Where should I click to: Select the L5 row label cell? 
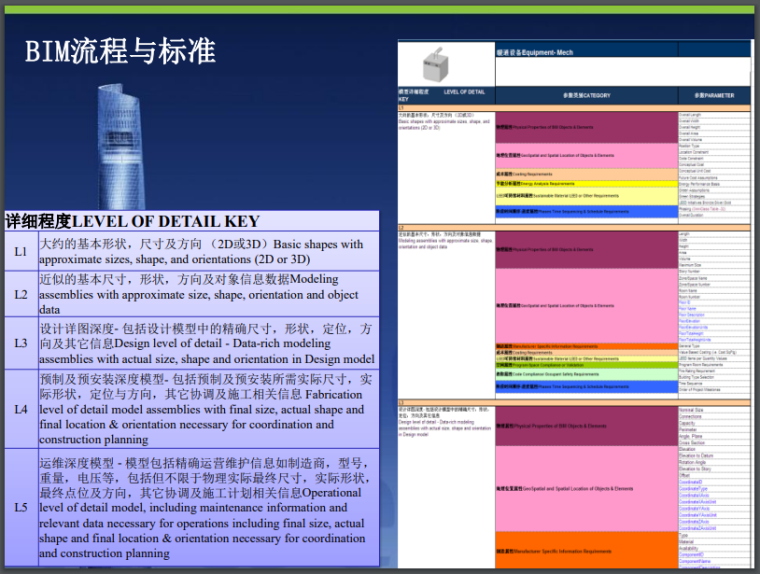pyautogui.click(x=21, y=507)
